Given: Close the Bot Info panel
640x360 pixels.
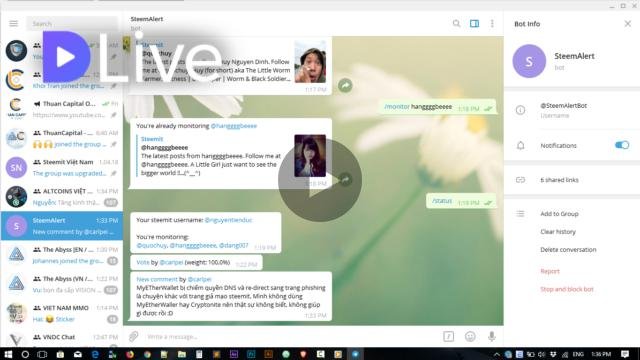Looking at the screenshot, I should coord(628,24).
